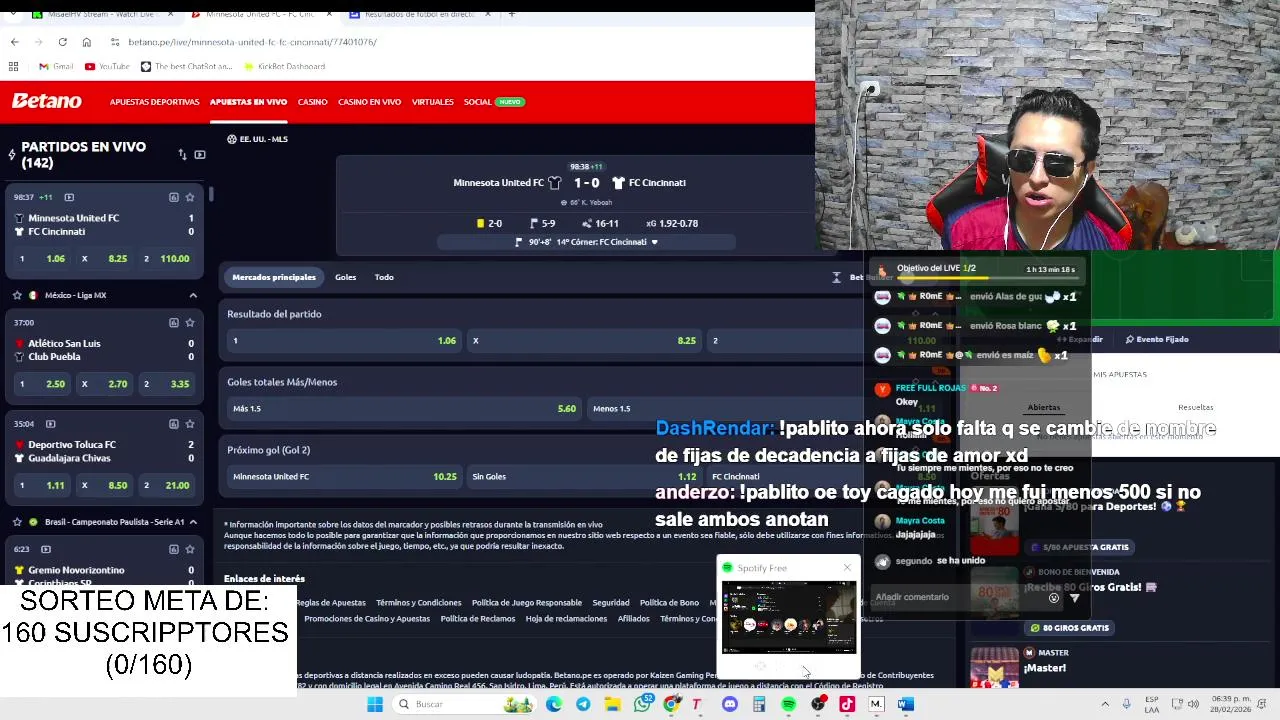The width and height of the screenshot is (1280, 720).
Task: Click the taskbar Buscar search box
Action: click(465, 704)
